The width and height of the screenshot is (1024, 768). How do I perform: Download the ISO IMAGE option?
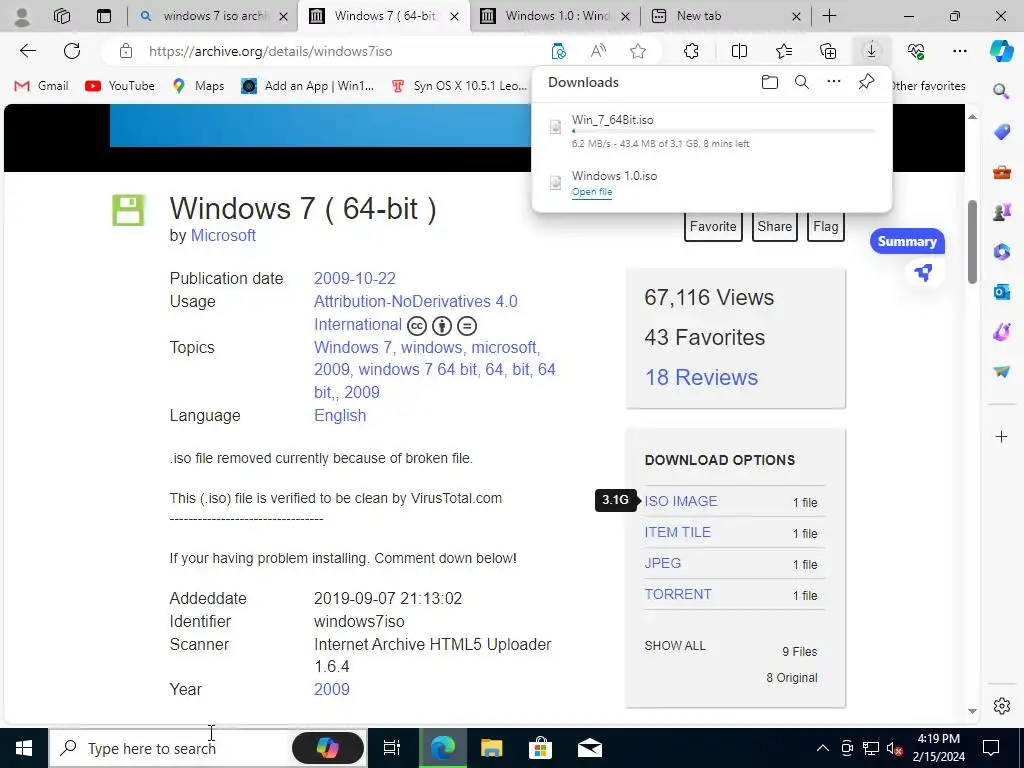(x=681, y=502)
